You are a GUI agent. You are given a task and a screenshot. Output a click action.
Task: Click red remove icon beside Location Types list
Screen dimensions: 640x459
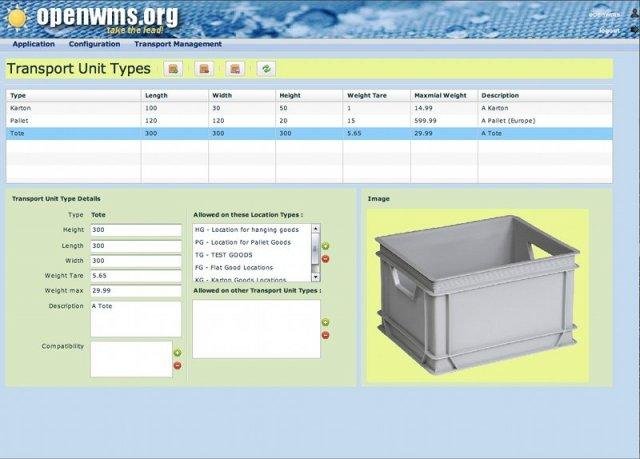325,259
